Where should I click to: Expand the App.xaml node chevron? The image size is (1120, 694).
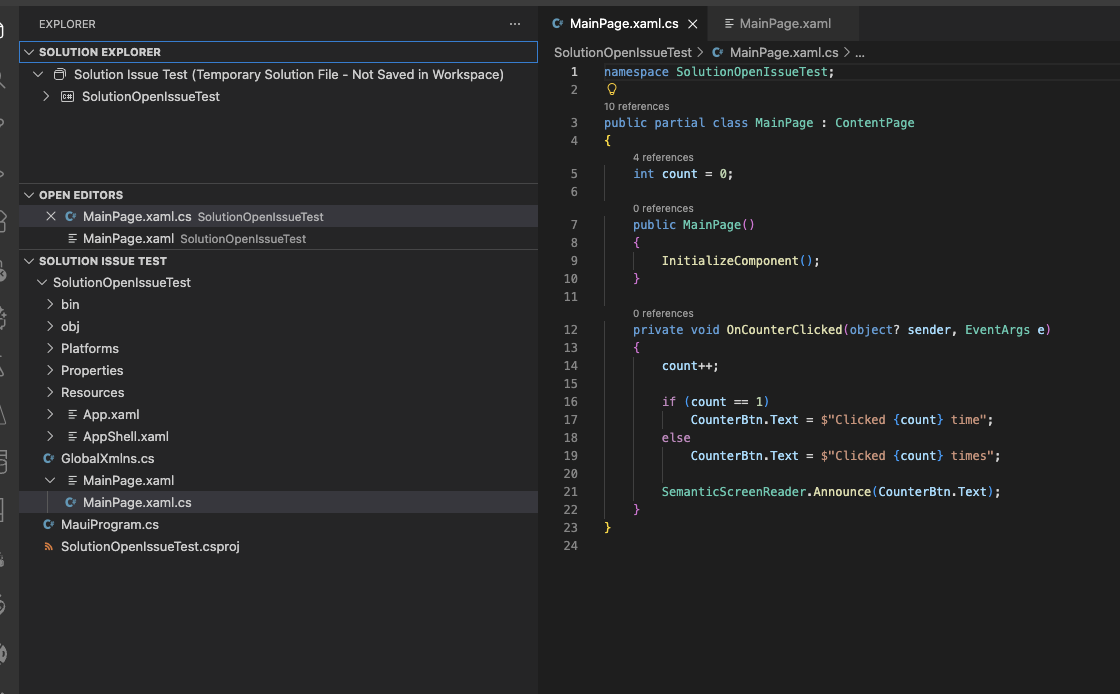click(x=49, y=415)
